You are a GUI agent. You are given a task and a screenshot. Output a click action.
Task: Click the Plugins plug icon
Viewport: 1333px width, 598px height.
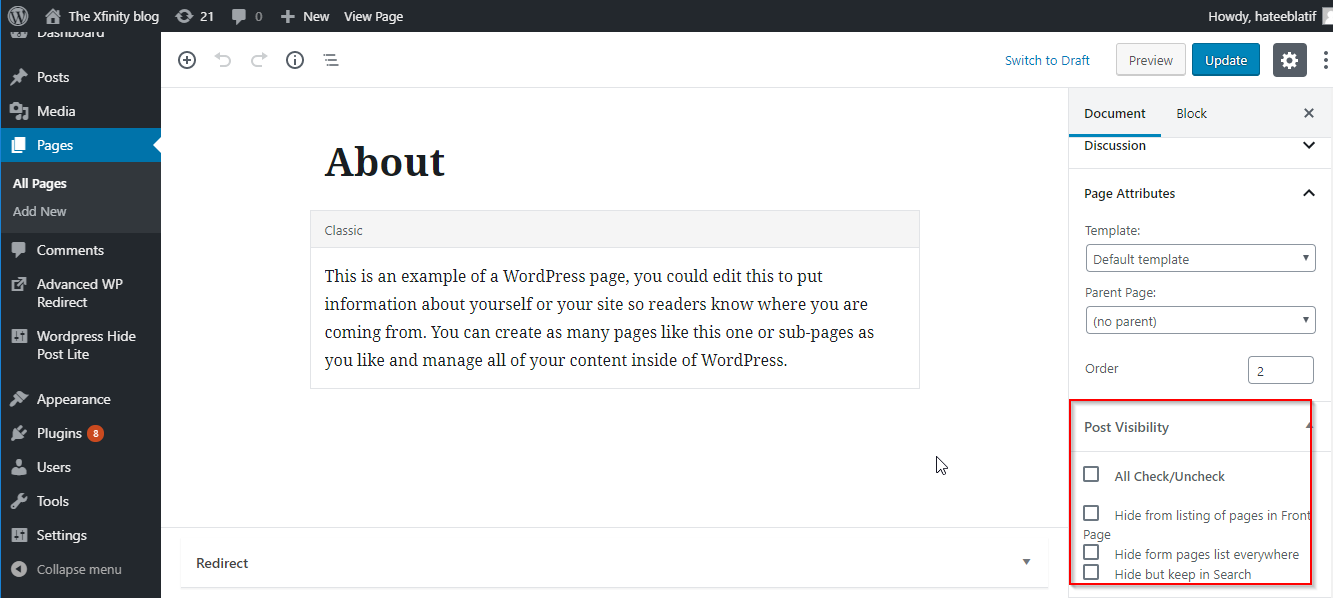[x=18, y=433]
